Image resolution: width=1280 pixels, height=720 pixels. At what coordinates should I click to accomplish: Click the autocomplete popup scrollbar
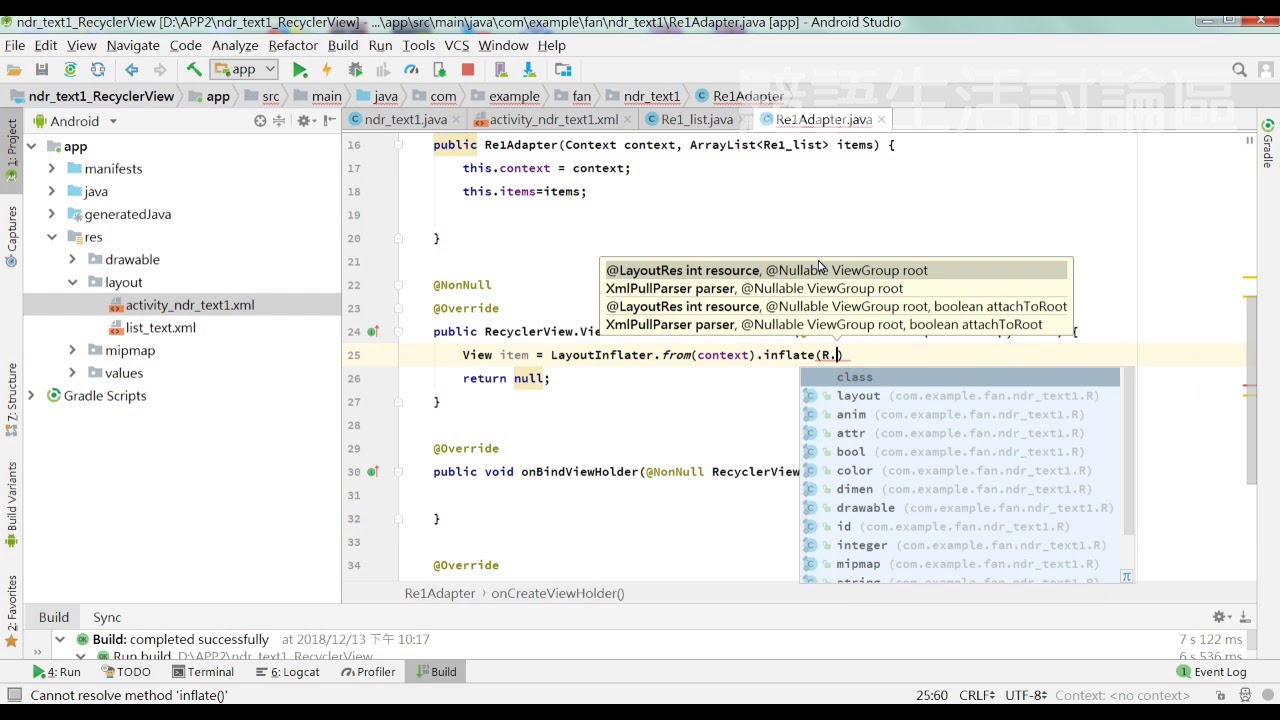coord(1127,450)
